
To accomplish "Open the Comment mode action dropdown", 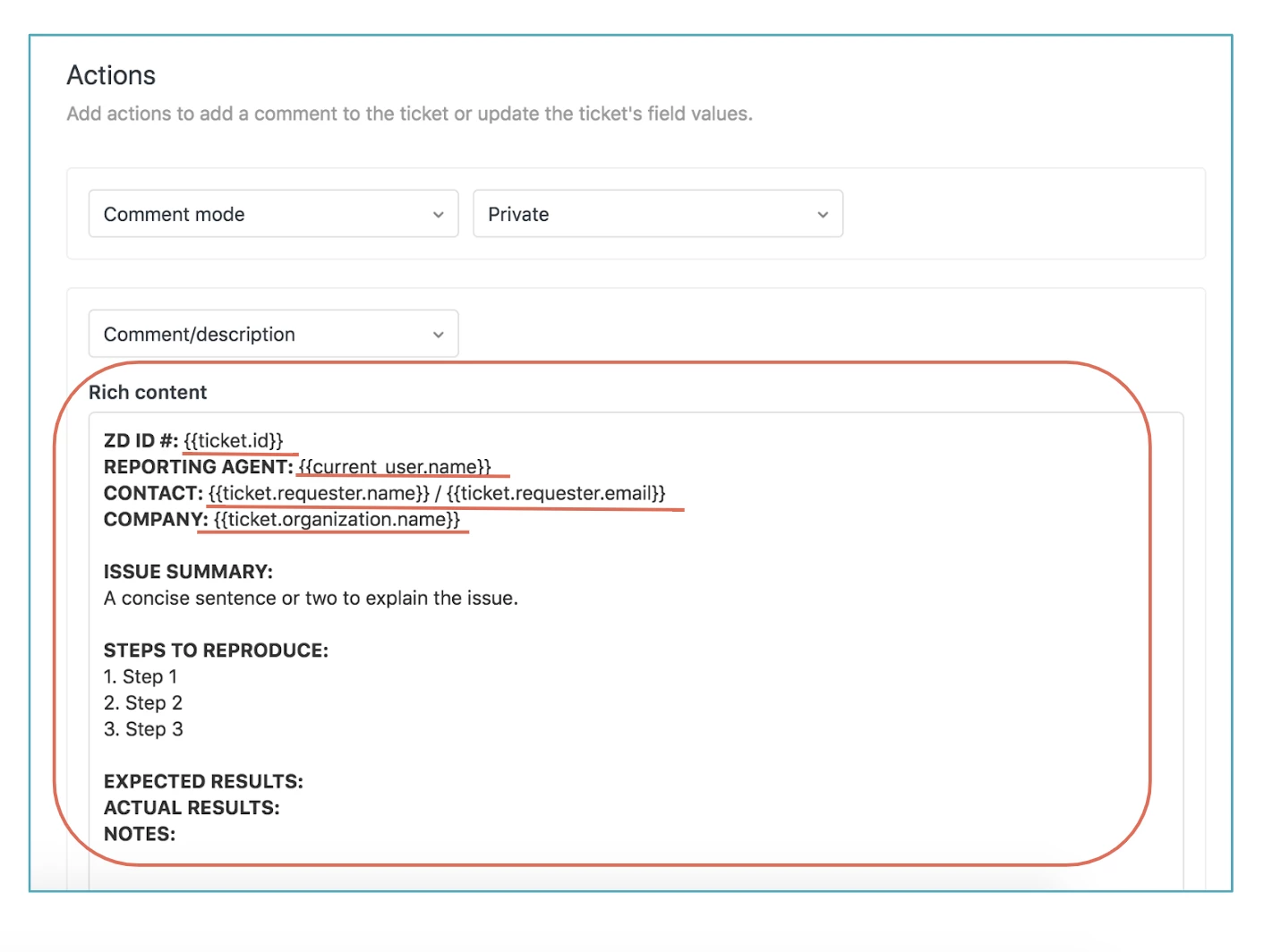I will pyautogui.click(x=273, y=214).
